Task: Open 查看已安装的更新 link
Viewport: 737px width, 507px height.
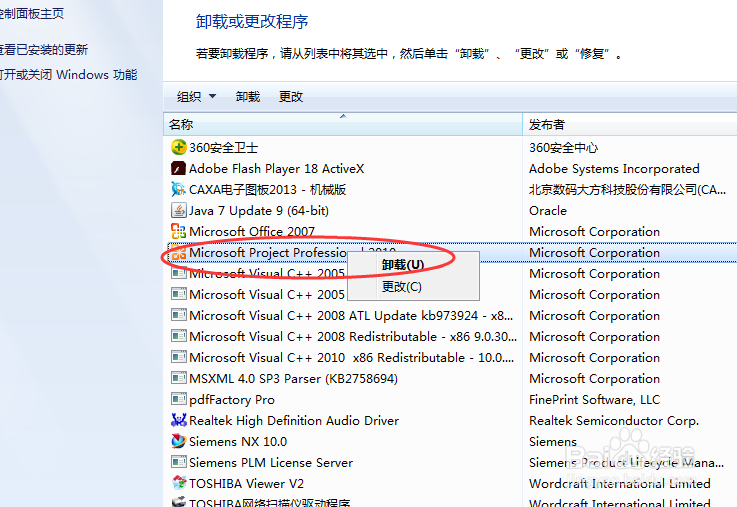Action: click(43, 49)
